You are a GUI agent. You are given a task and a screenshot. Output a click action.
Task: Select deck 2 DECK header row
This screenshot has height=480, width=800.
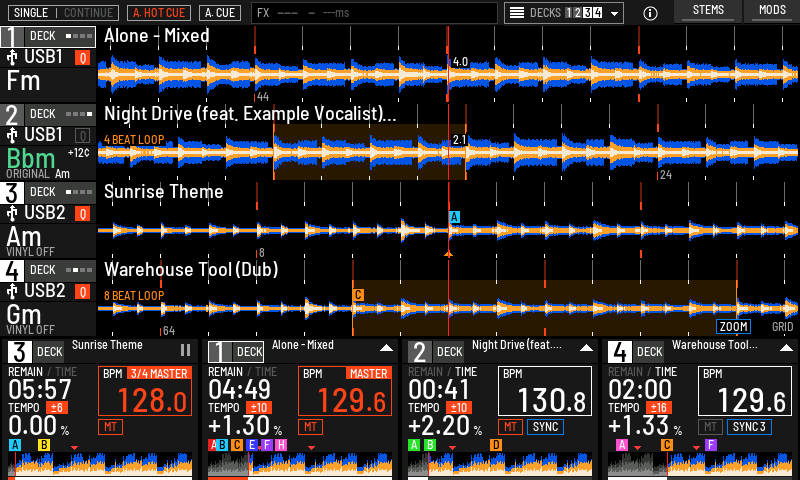(48, 114)
